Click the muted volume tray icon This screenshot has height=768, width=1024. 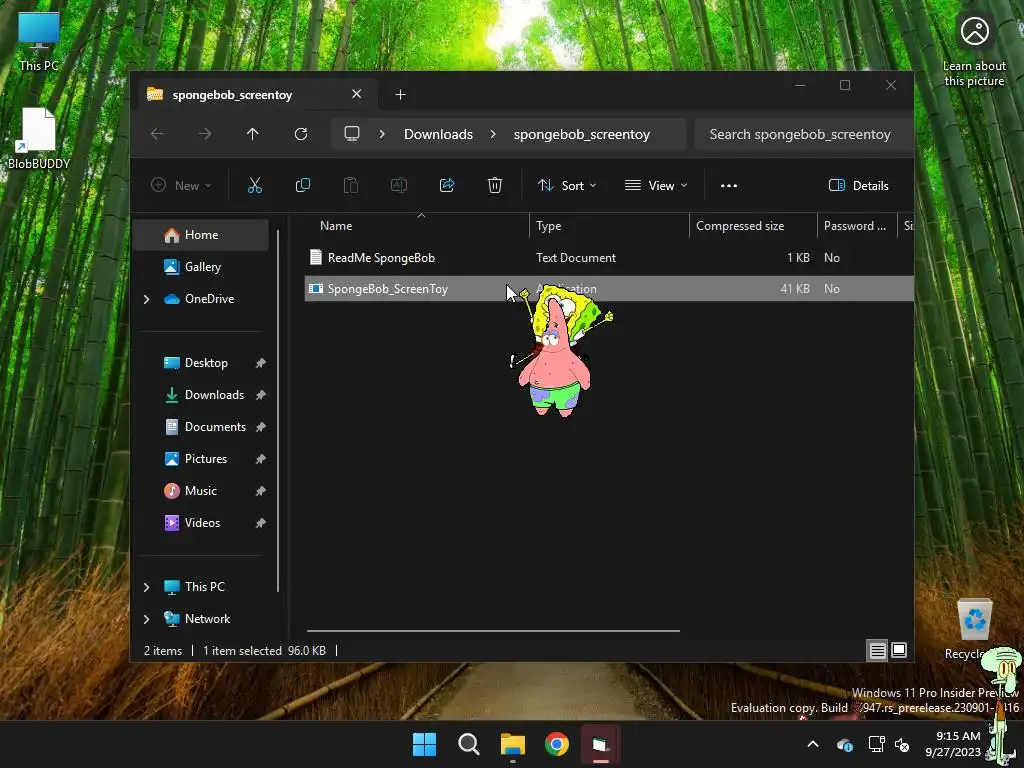[x=902, y=744]
